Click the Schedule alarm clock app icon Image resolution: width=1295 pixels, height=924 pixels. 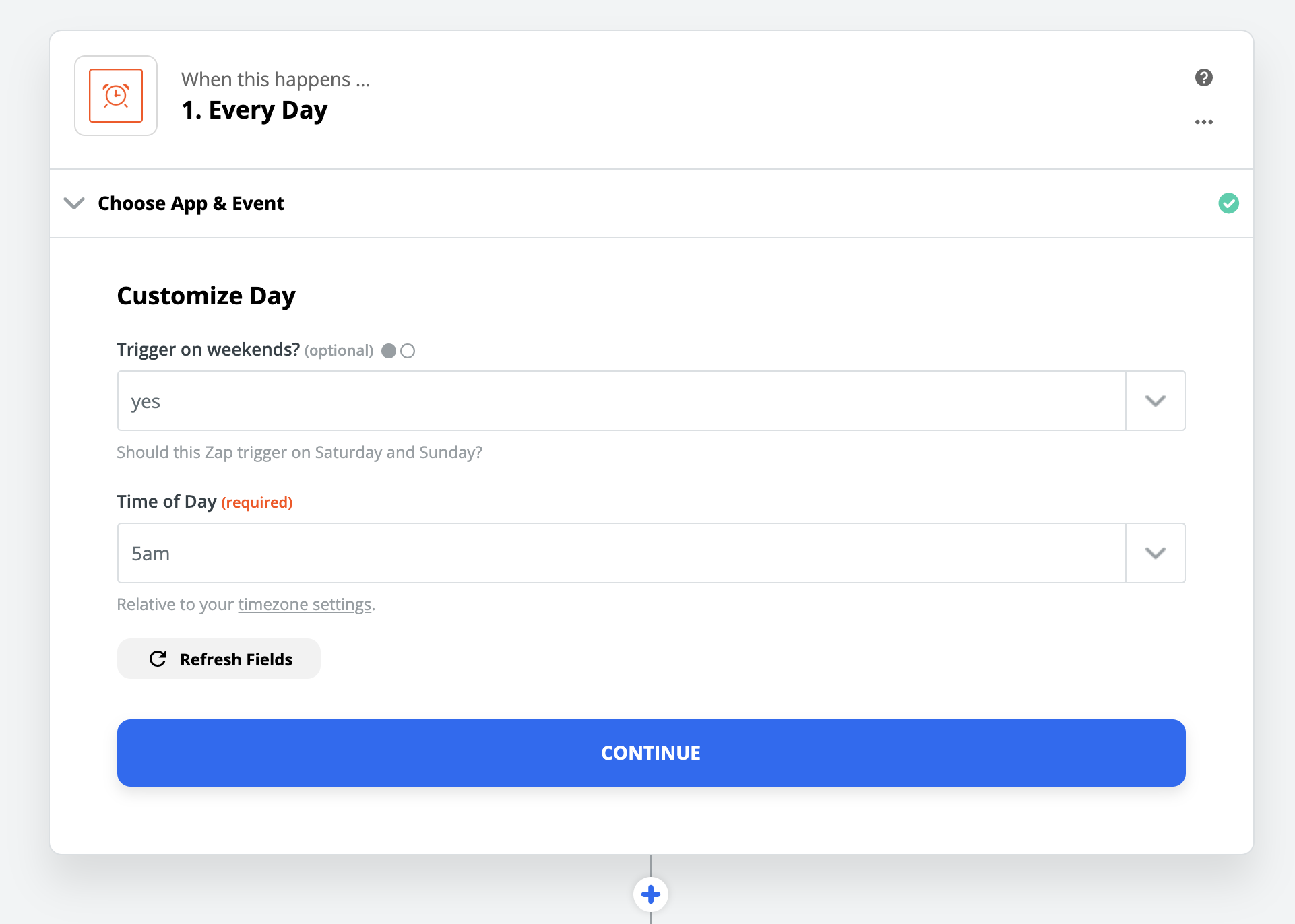(116, 96)
